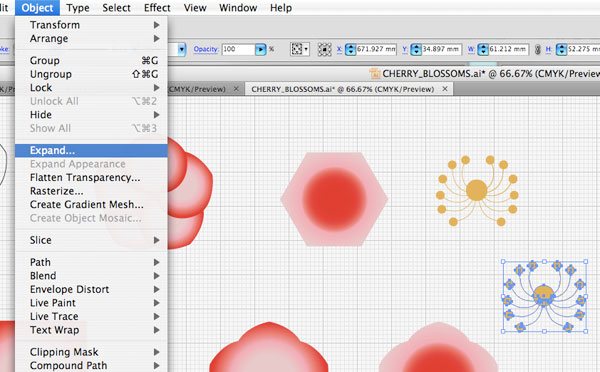Expand the Lock submenu arrow
The height and width of the screenshot is (372, 600).
pos(157,88)
